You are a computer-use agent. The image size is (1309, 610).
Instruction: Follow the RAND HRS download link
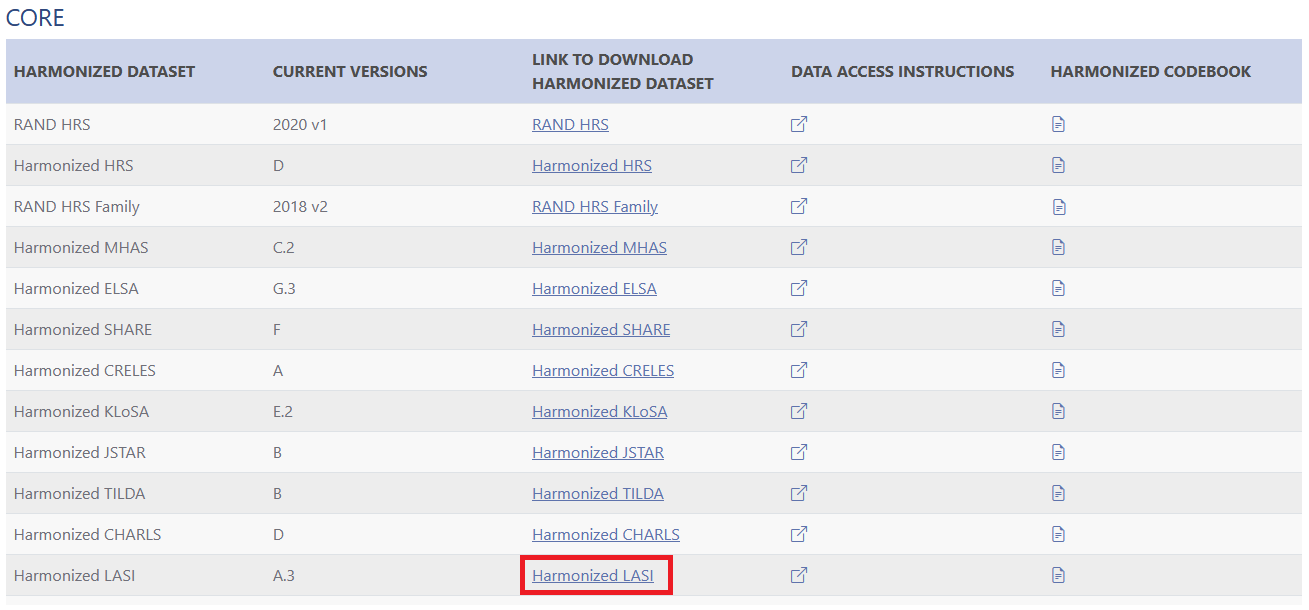click(570, 125)
